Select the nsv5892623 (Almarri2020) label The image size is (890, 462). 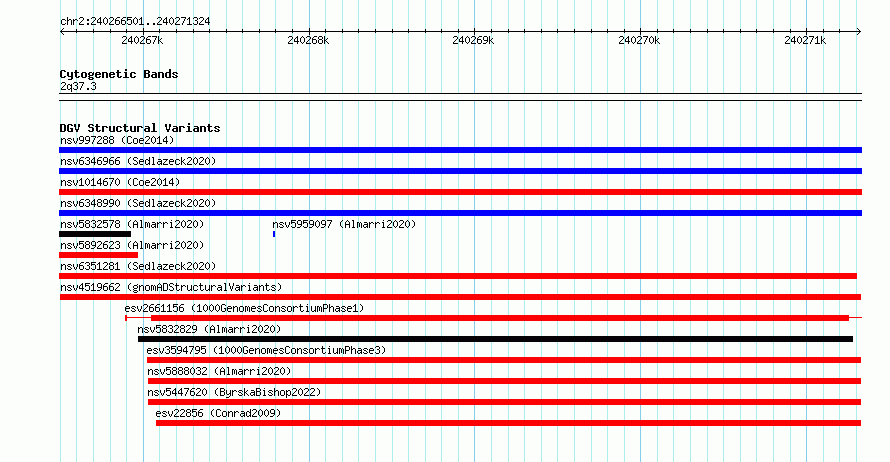coord(132,245)
